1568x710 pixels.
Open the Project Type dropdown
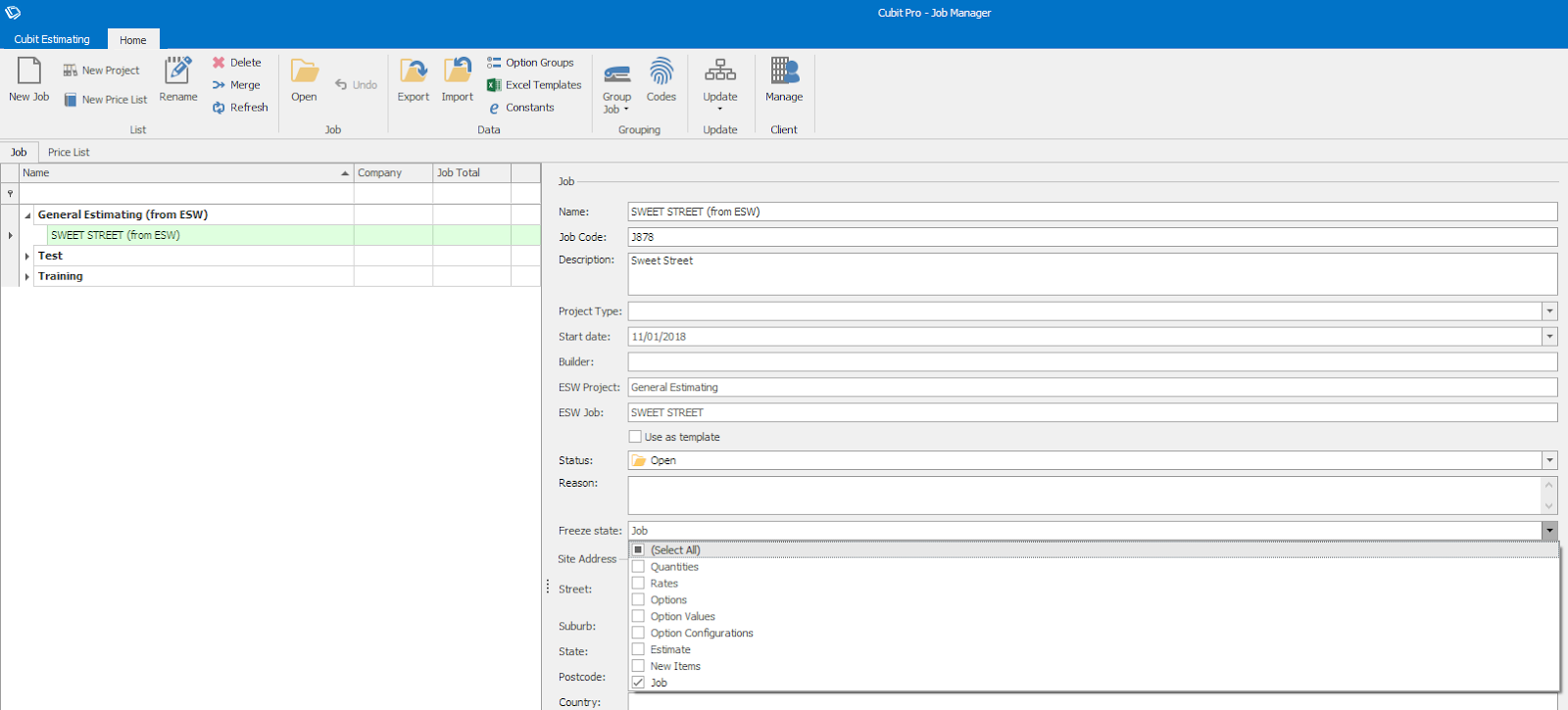[1549, 311]
